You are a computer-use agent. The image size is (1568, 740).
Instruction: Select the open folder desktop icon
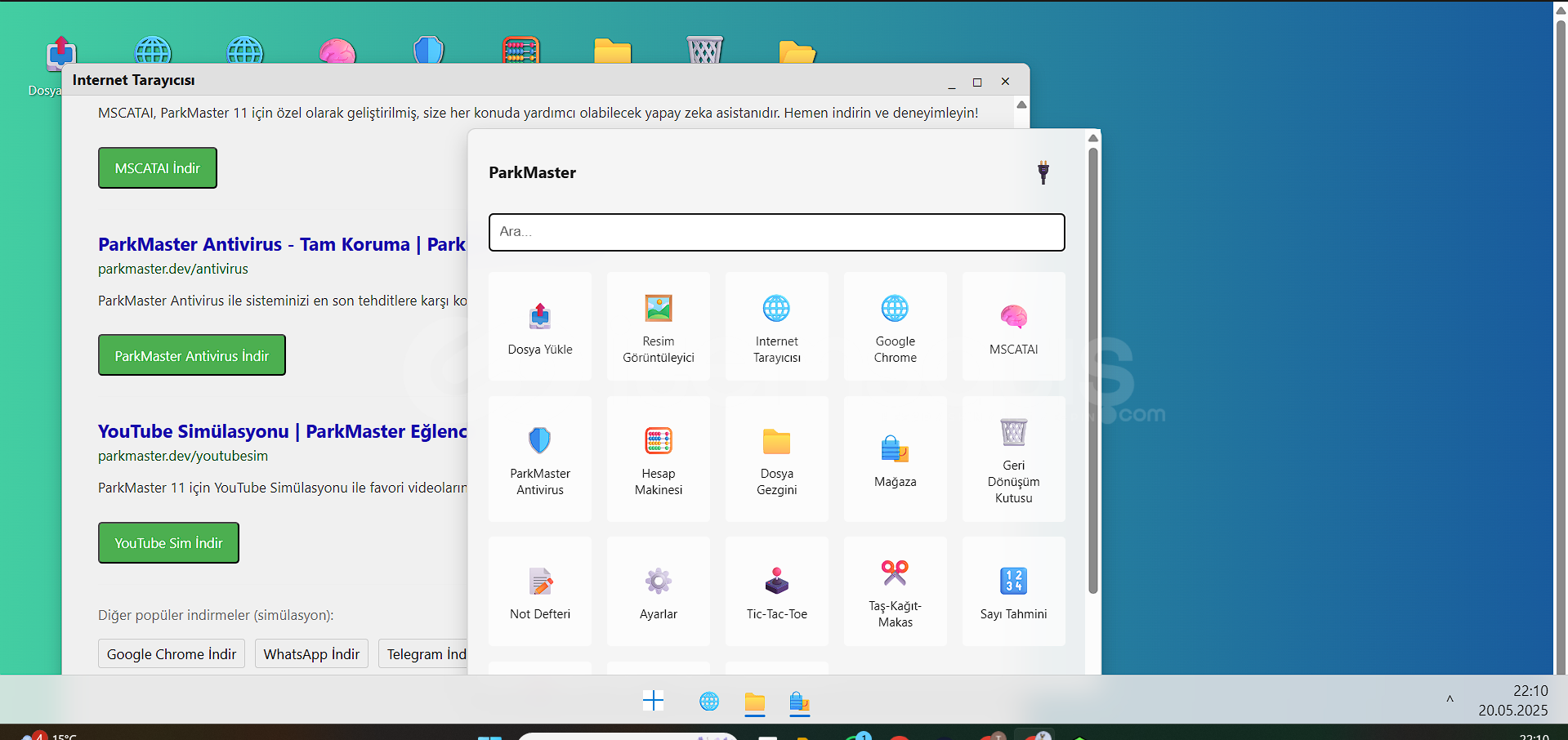point(797,51)
